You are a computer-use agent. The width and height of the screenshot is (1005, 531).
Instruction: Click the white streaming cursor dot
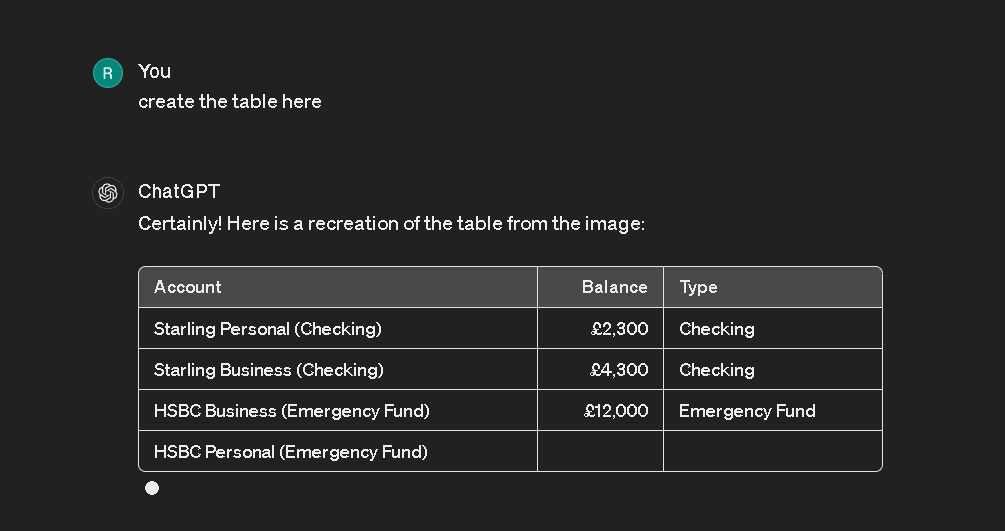point(152,489)
